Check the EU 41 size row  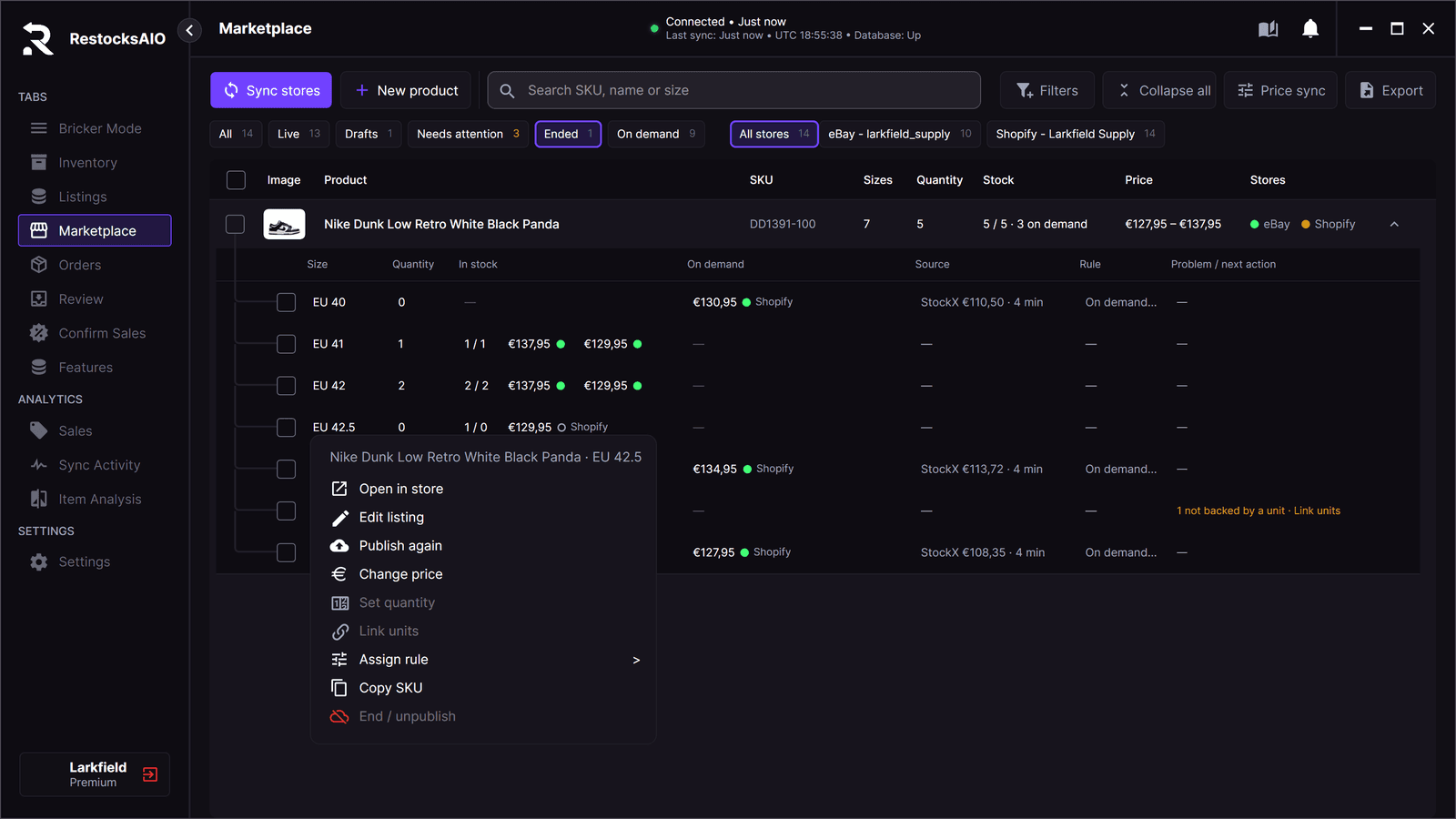(286, 344)
